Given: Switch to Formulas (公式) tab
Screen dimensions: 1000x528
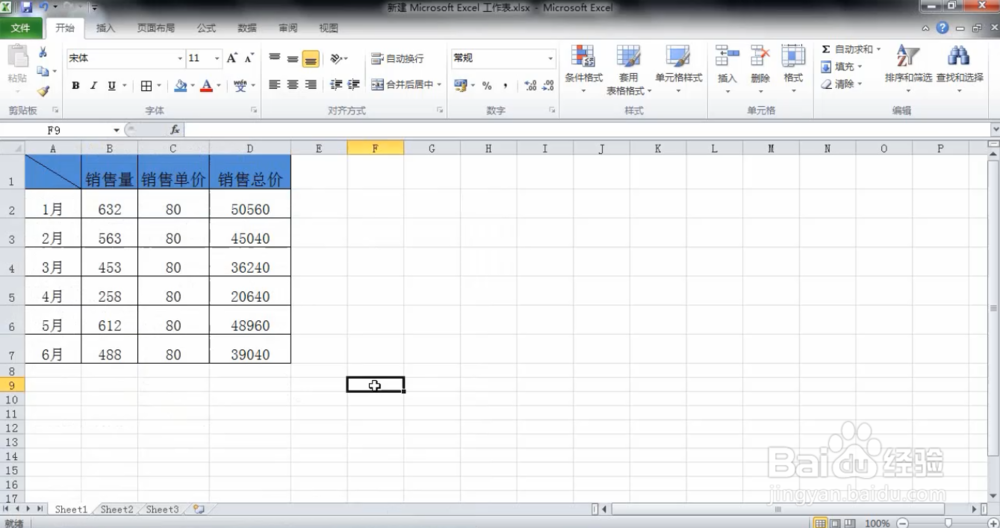Looking at the screenshot, I should point(206,28).
